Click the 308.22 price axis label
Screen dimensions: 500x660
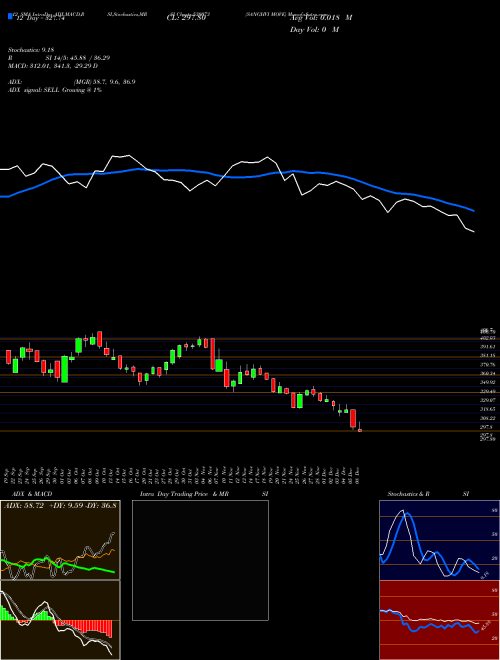pos(490,418)
